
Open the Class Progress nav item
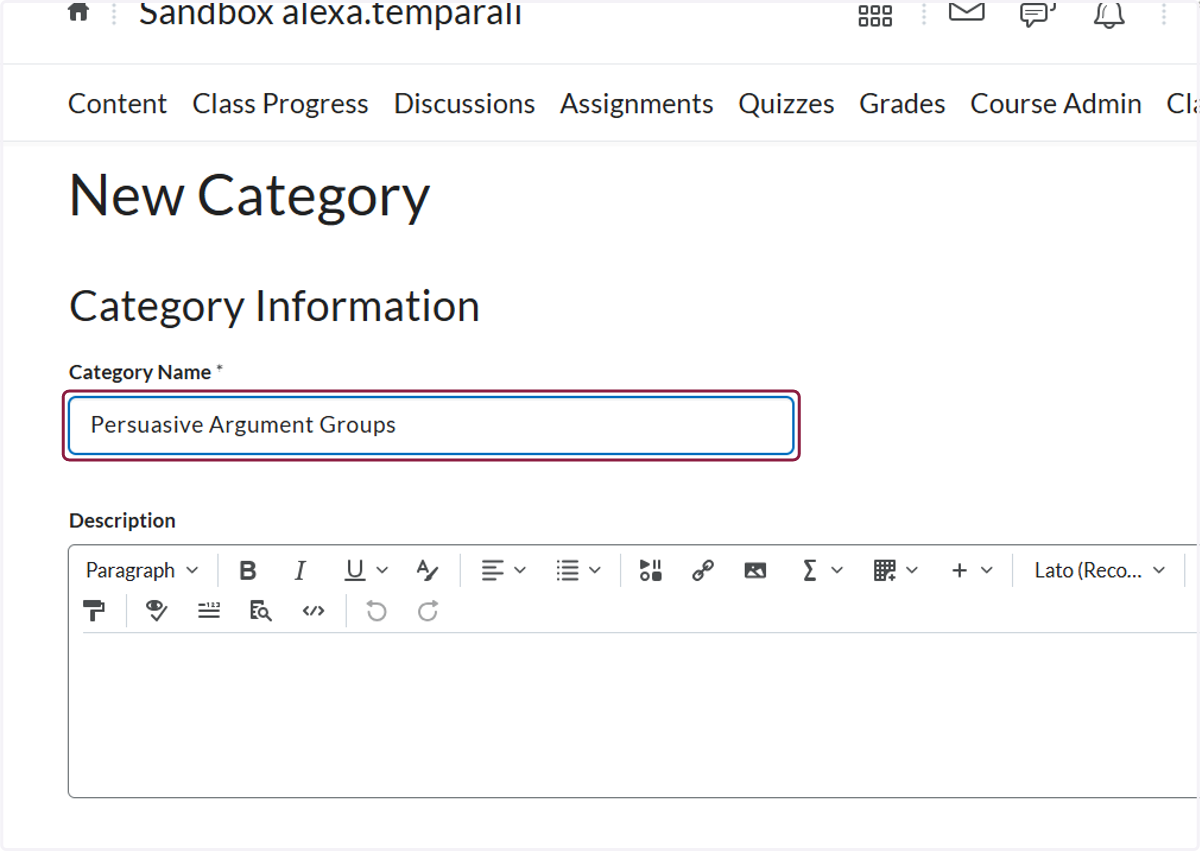pyautogui.click(x=280, y=104)
